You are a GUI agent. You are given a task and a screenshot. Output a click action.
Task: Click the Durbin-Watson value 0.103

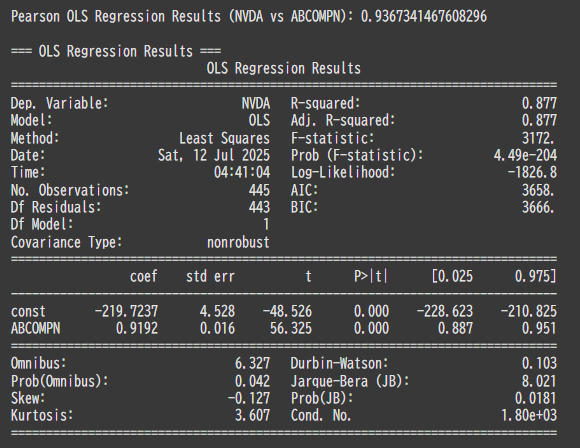pos(539,363)
